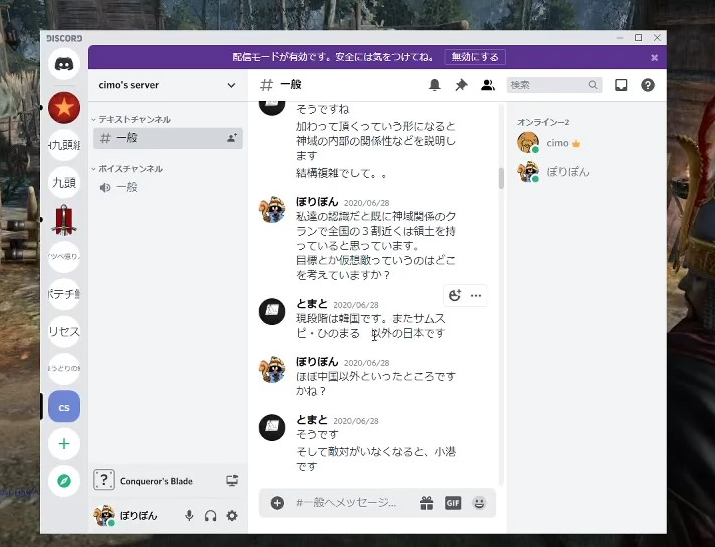Toggle microphone mute

tap(189, 516)
